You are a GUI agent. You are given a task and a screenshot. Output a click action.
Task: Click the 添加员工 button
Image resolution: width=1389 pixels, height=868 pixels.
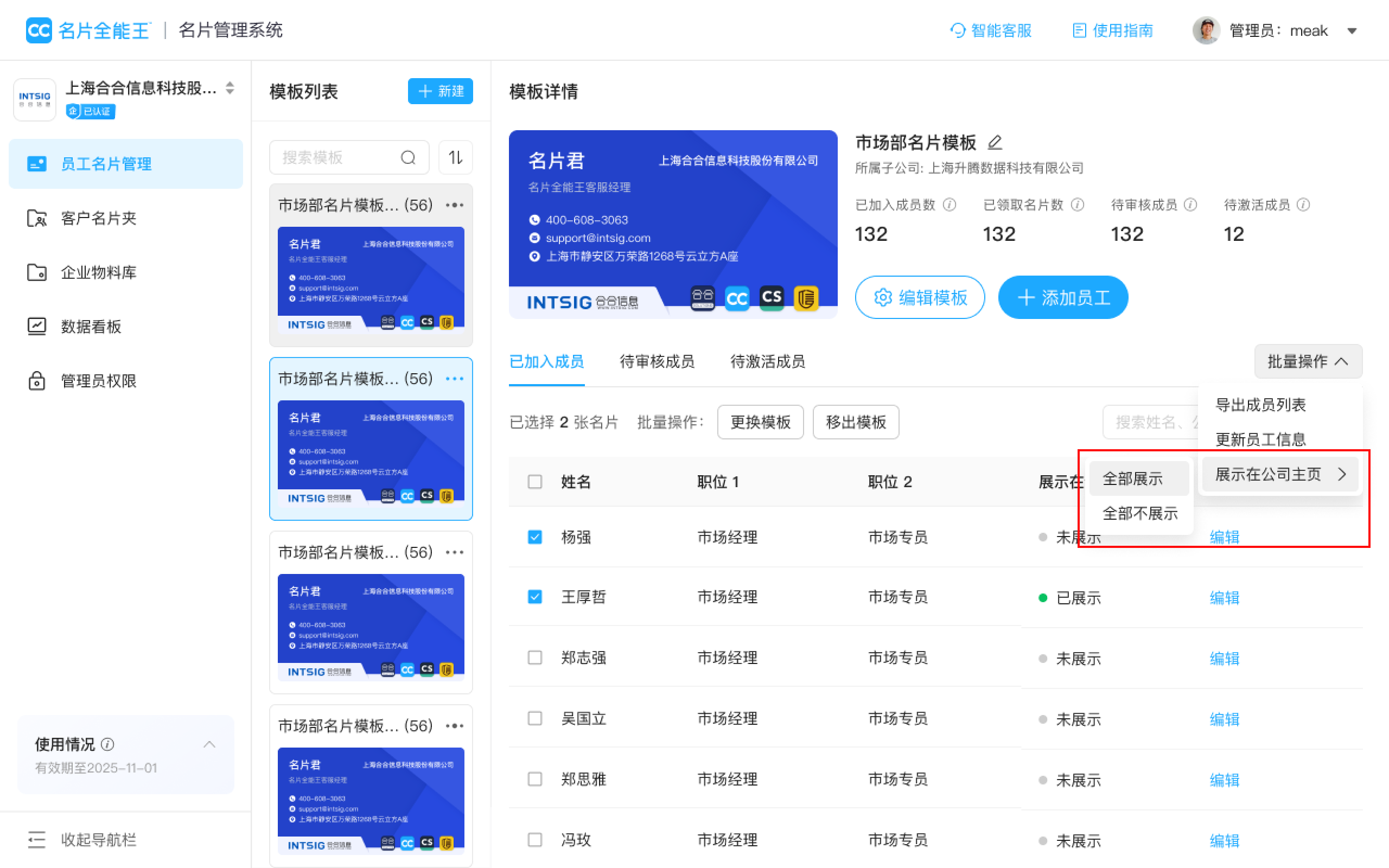point(1063,297)
